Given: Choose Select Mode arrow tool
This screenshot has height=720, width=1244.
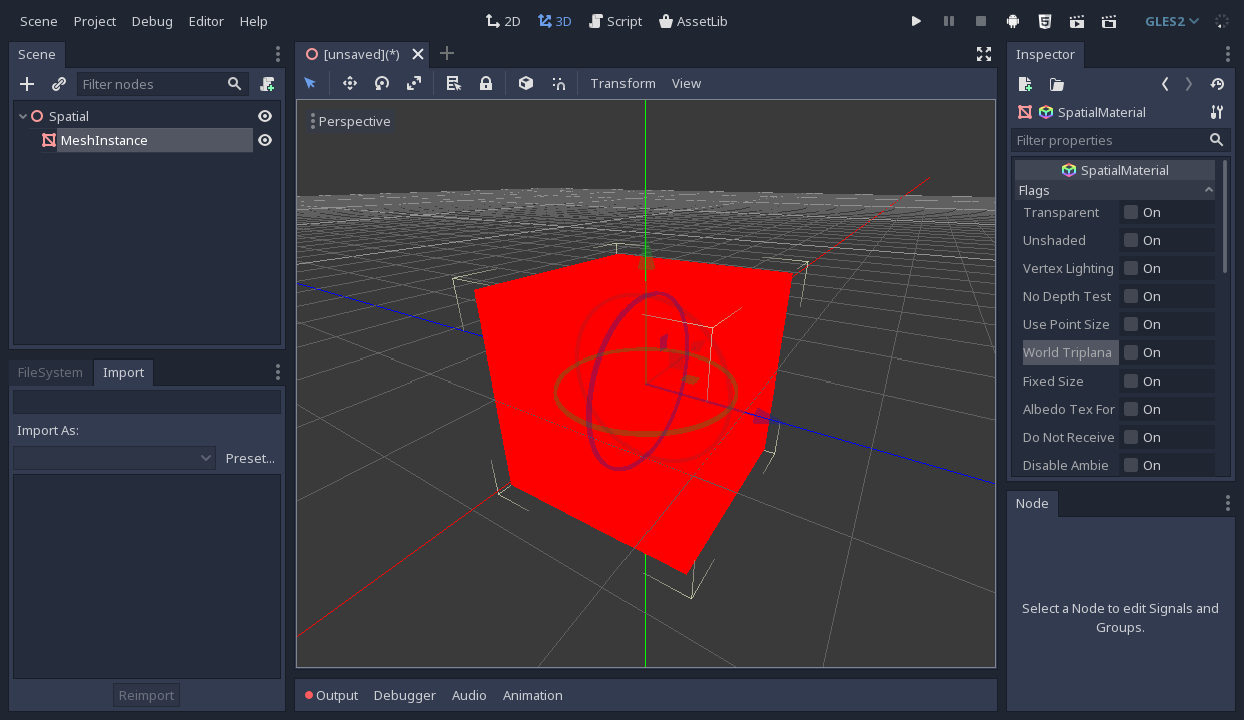Looking at the screenshot, I should tap(310, 83).
